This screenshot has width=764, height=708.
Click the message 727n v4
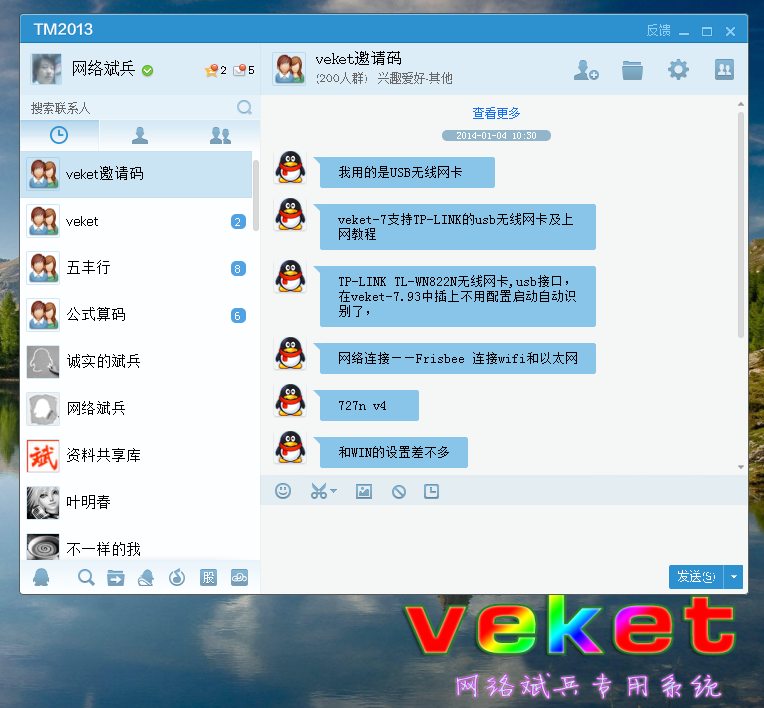(x=369, y=405)
